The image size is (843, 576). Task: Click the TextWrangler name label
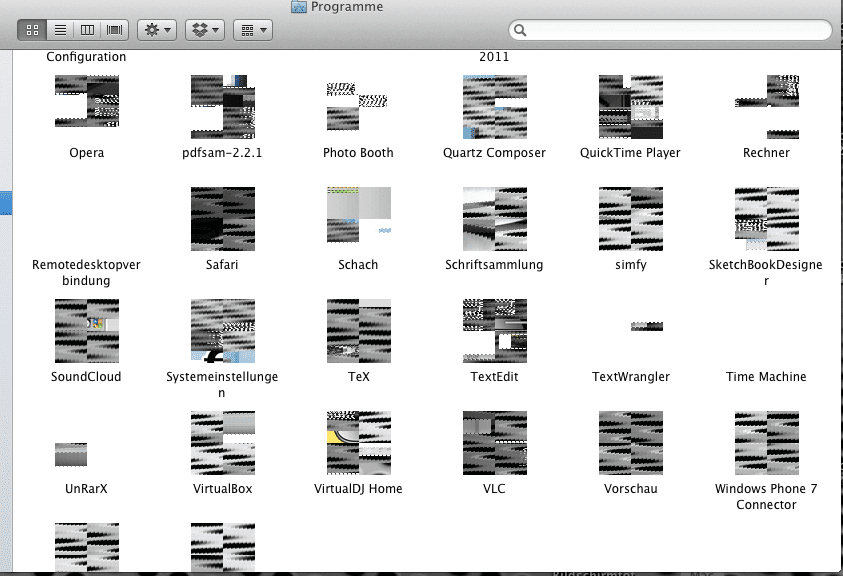coord(631,376)
